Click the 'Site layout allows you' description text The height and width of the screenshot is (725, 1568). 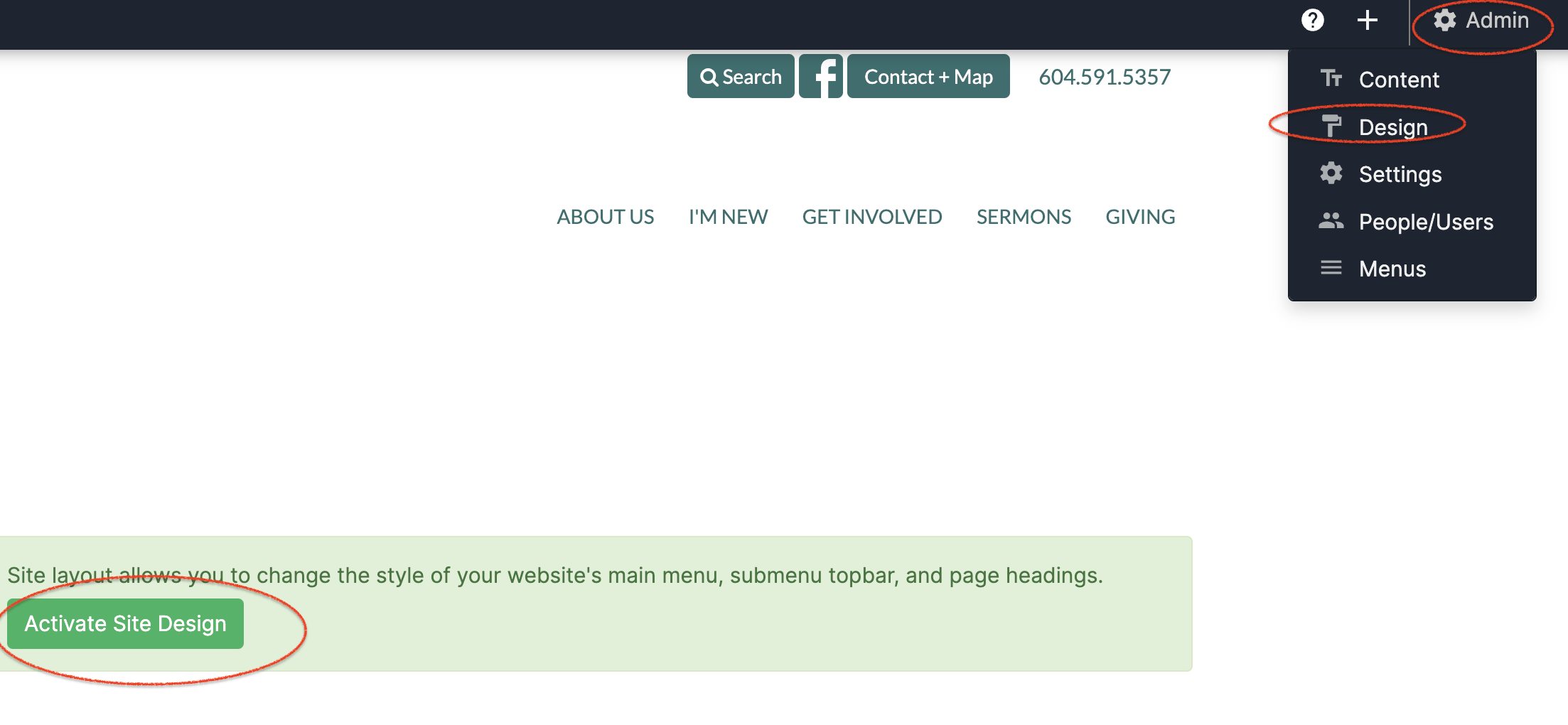click(x=555, y=575)
